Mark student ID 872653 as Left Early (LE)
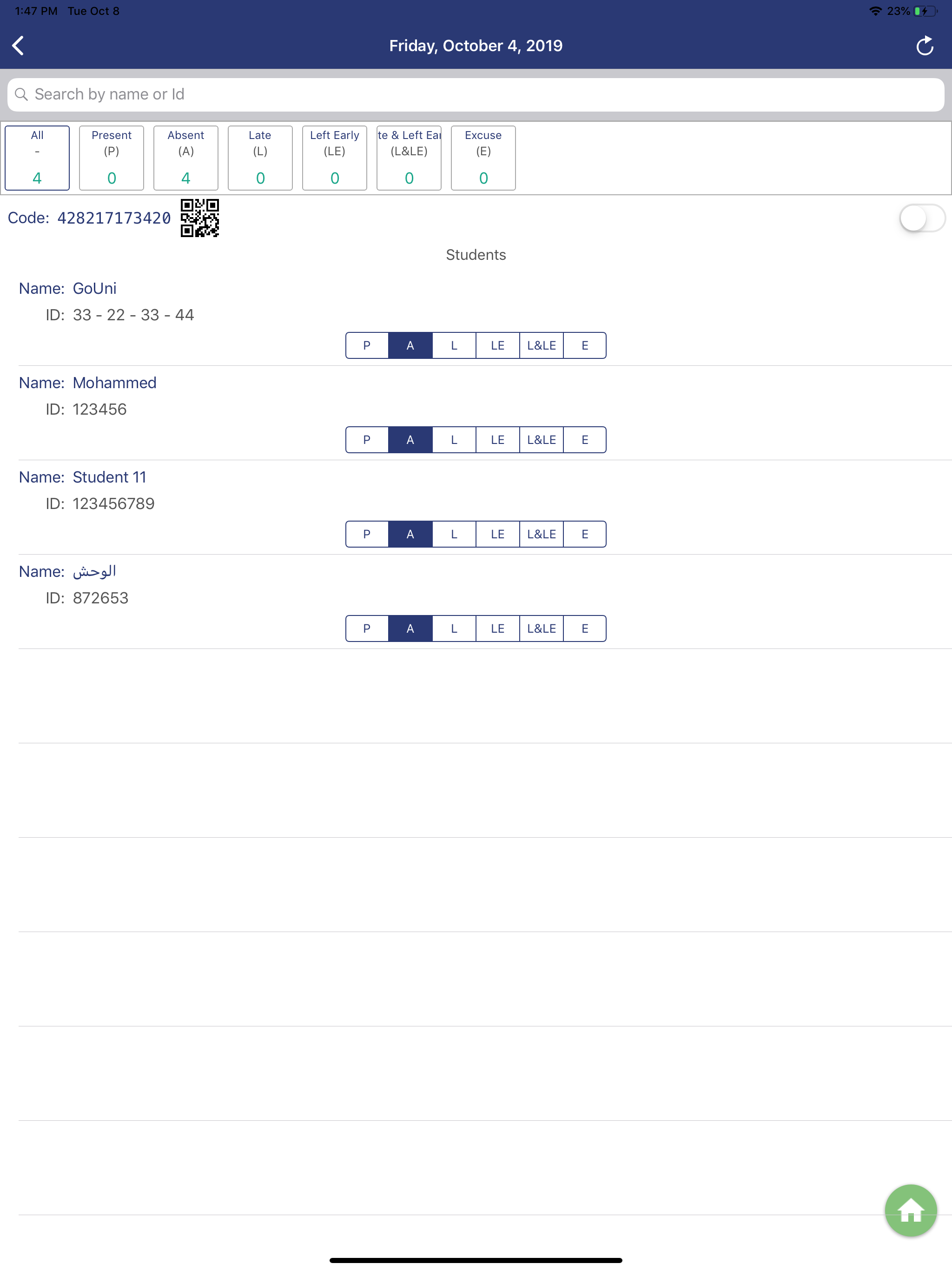The height and width of the screenshot is (1270, 952). (x=498, y=628)
